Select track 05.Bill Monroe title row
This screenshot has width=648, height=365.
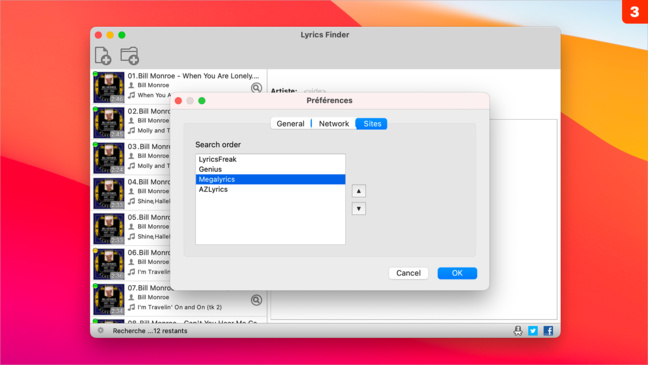(149, 217)
